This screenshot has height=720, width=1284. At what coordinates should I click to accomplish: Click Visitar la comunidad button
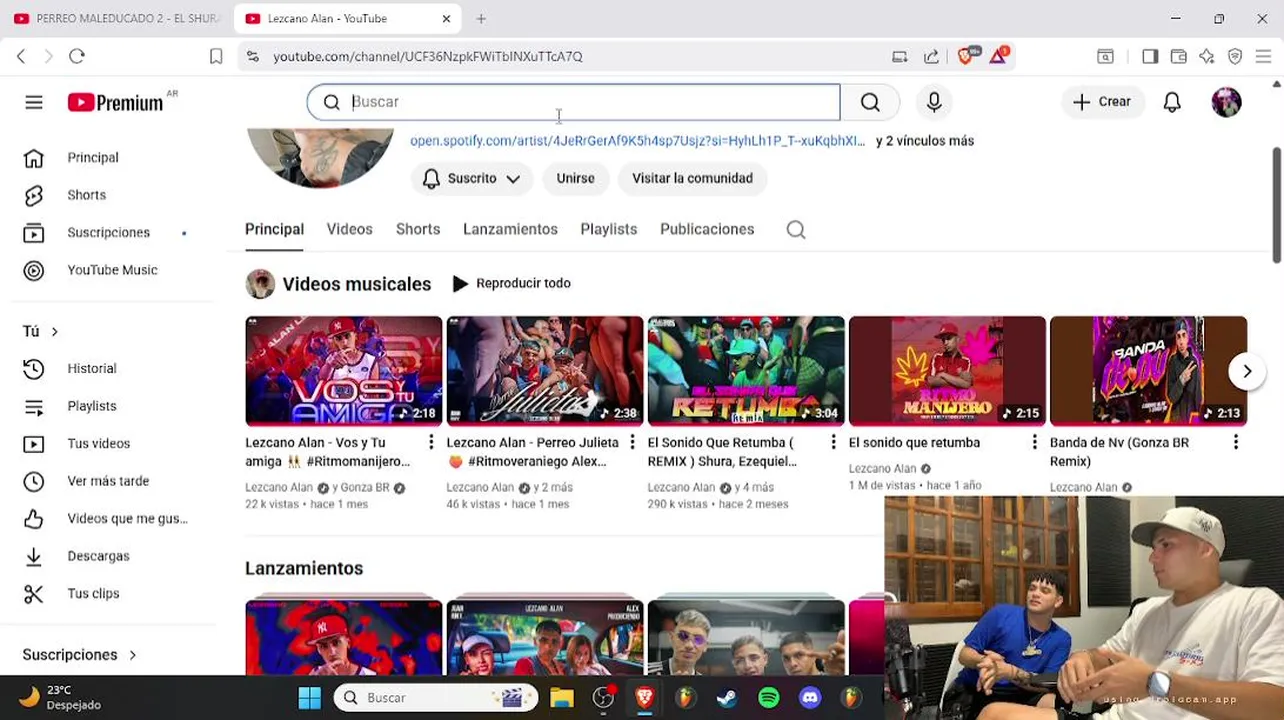[x=692, y=179]
